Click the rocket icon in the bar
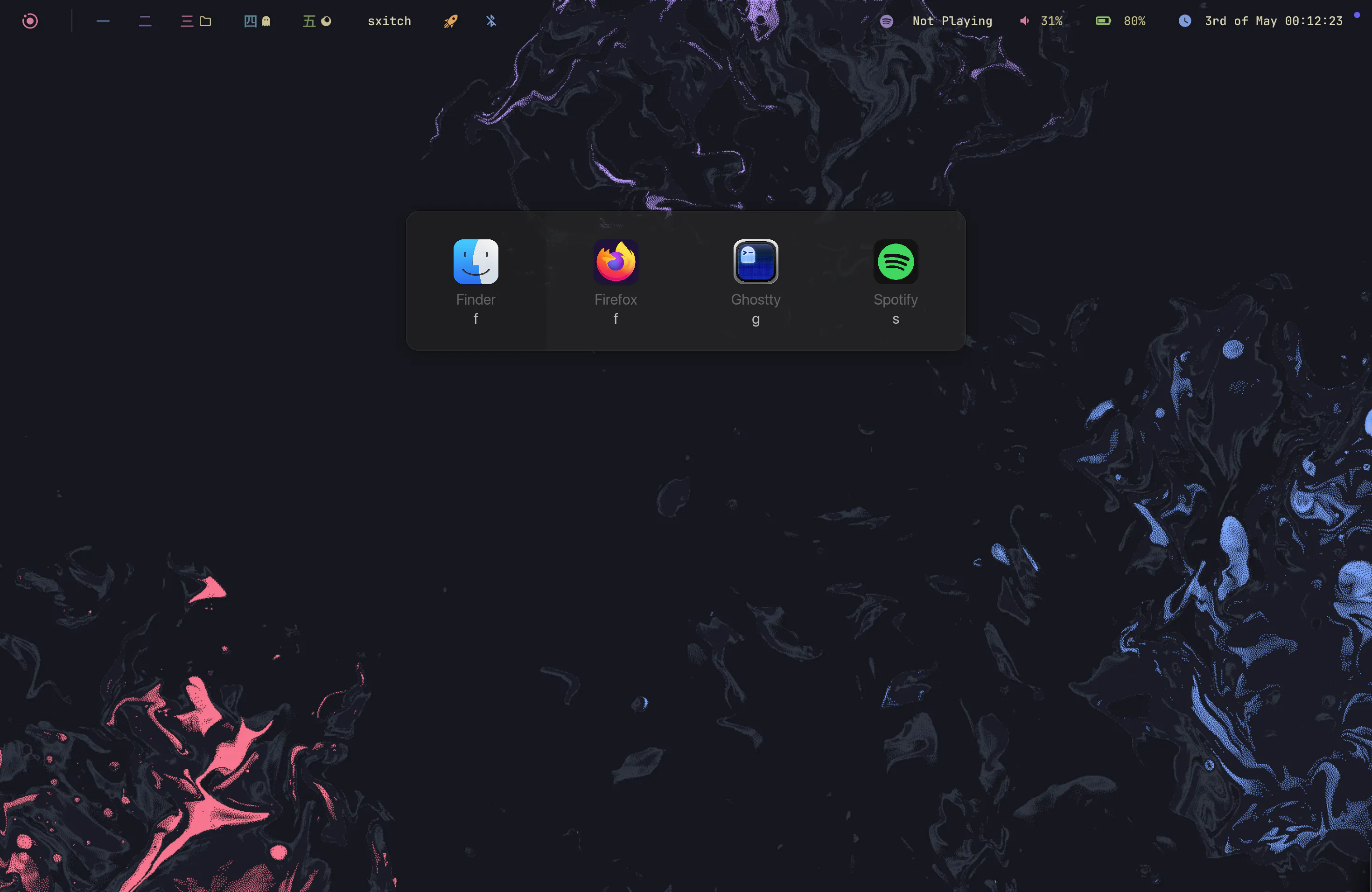The width and height of the screenshot is (1372, 892). (450, 21)
